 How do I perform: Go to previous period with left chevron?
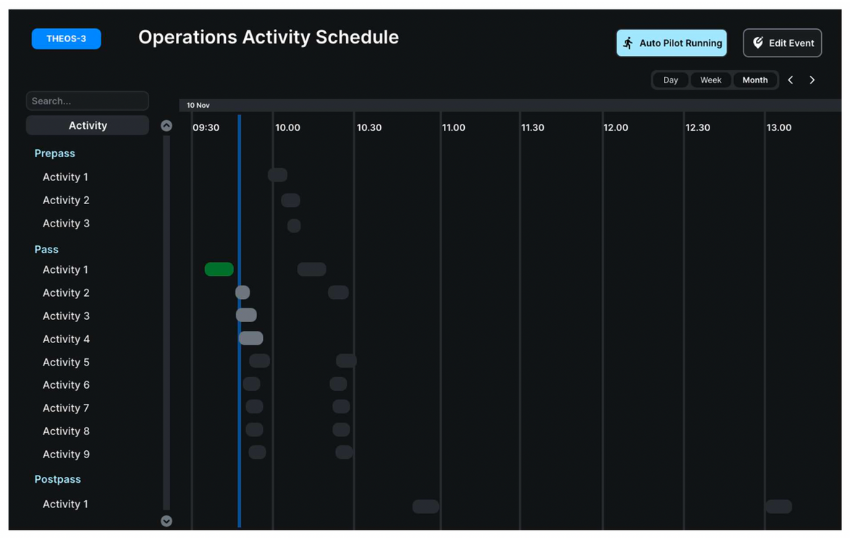tap(790, 80)
